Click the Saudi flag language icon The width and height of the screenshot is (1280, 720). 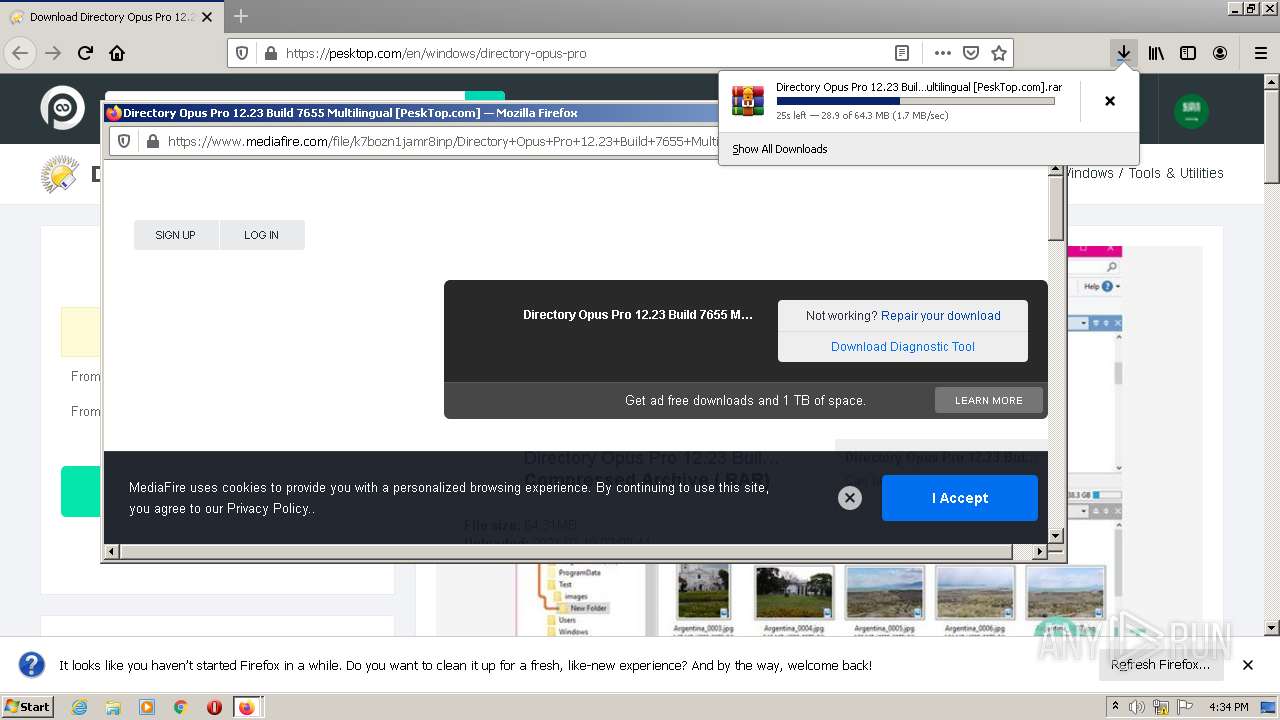click(x=1191, y=111)
